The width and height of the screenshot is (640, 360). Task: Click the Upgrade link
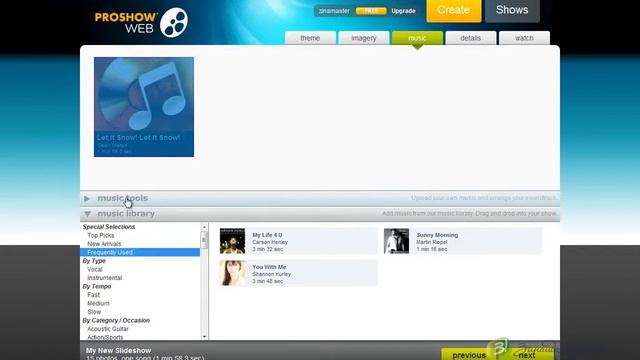pyautogui.click(x=403, y=11)
